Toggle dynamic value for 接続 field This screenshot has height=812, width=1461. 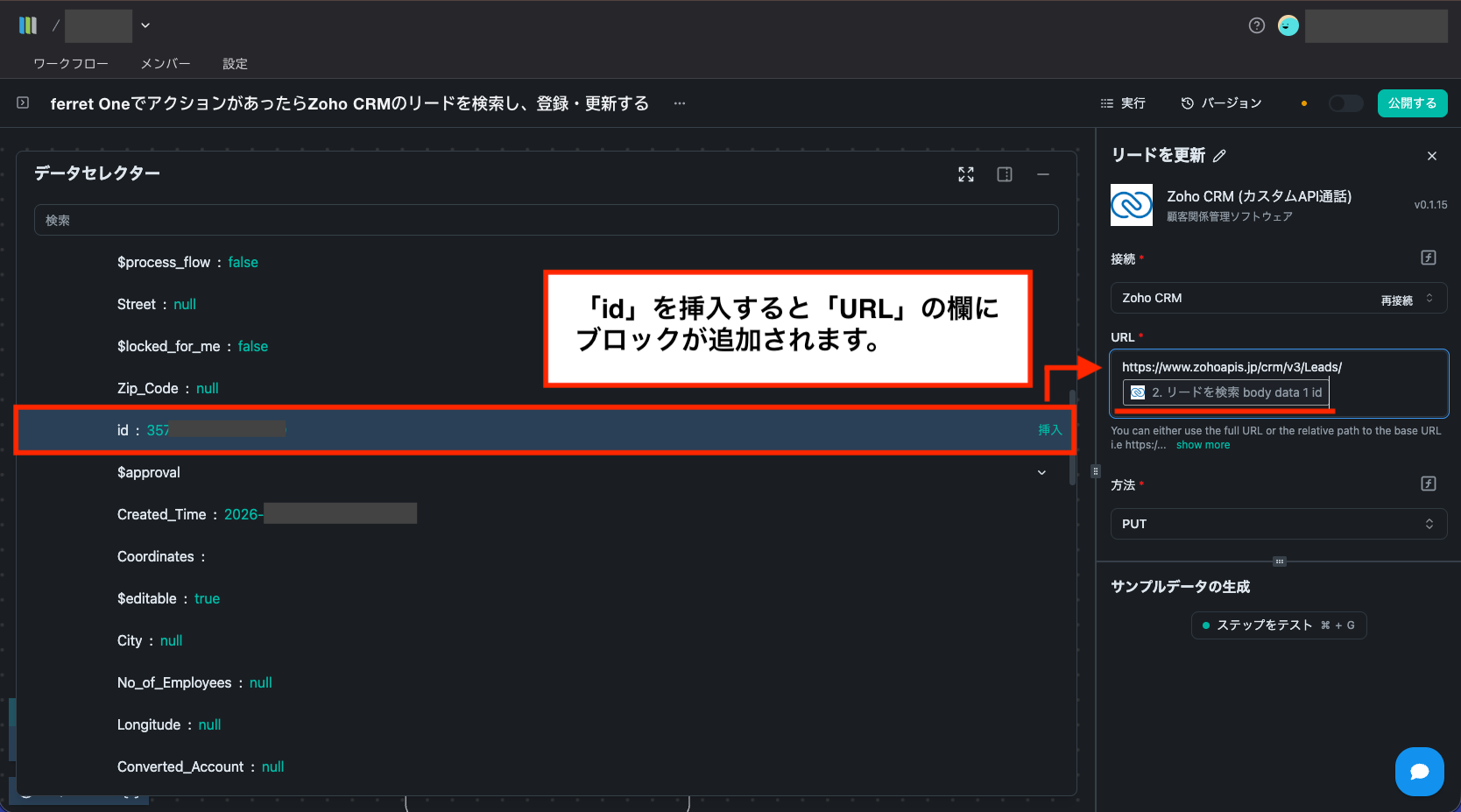(1429, 258)
